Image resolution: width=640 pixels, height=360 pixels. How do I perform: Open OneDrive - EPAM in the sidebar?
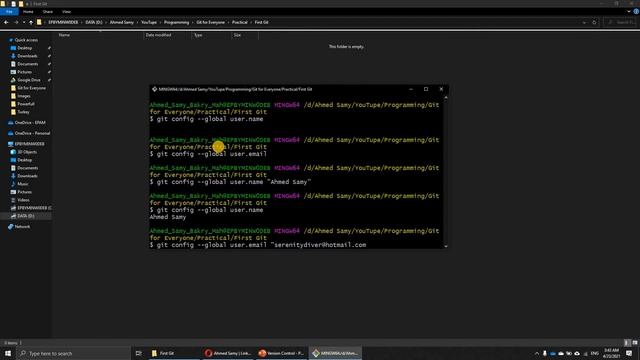(30, 122)
